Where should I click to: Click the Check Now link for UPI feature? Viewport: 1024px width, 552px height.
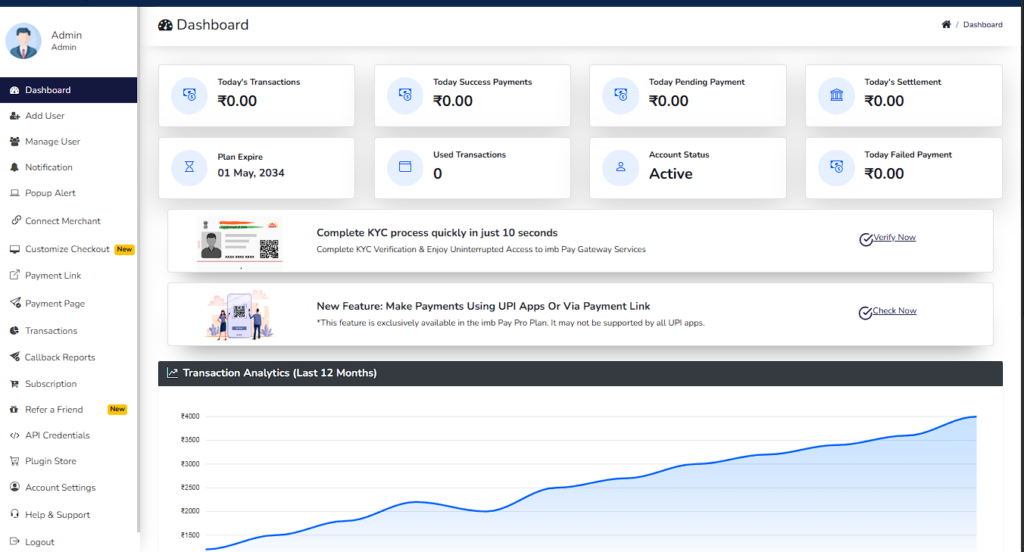893,311
